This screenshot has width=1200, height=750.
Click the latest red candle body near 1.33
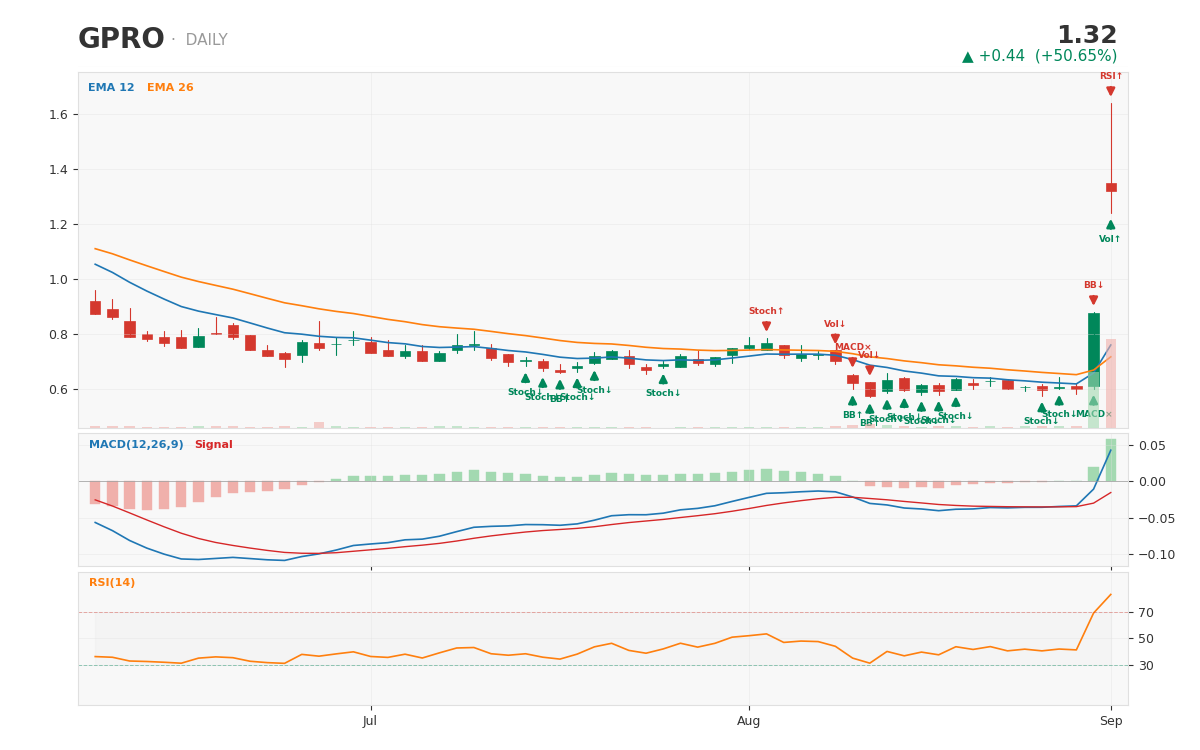(1110, 187)
